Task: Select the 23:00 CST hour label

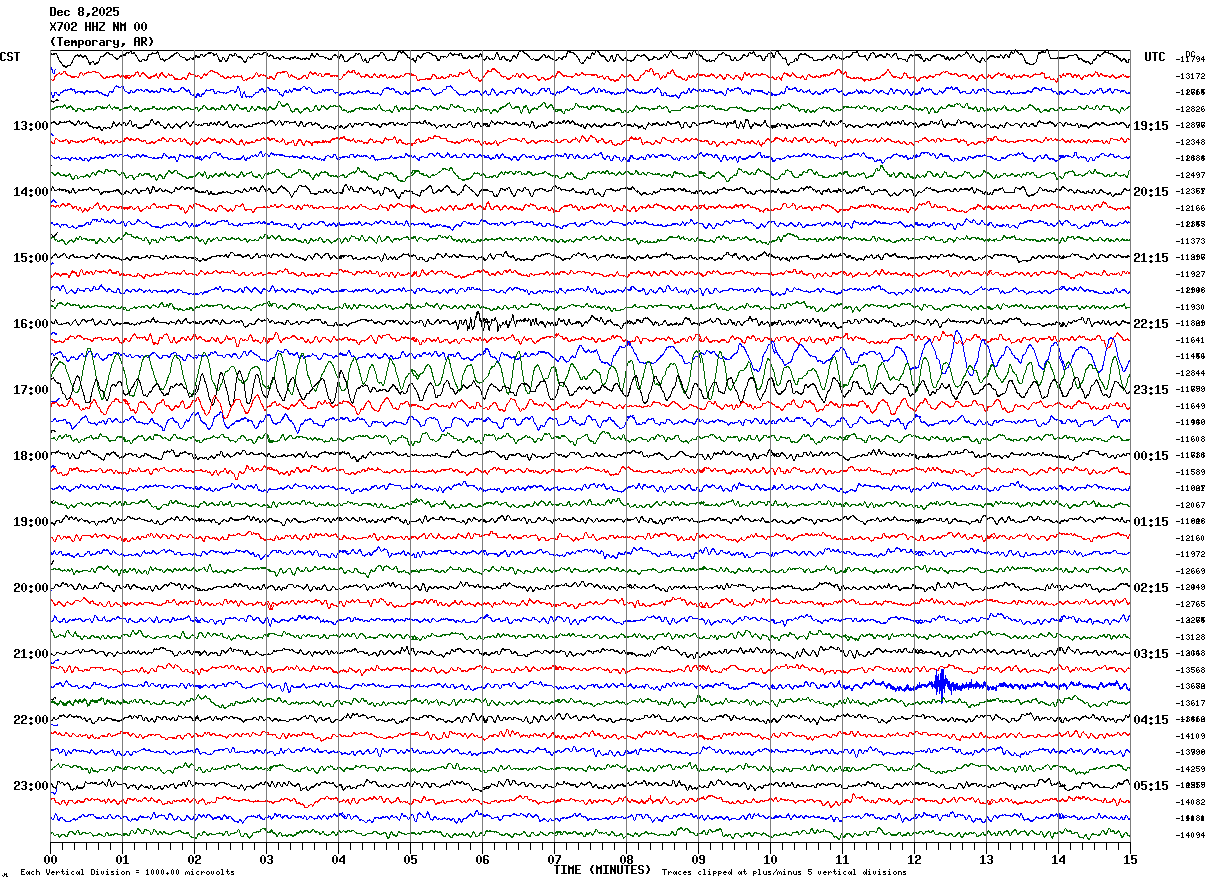Action: coord(31,786)
